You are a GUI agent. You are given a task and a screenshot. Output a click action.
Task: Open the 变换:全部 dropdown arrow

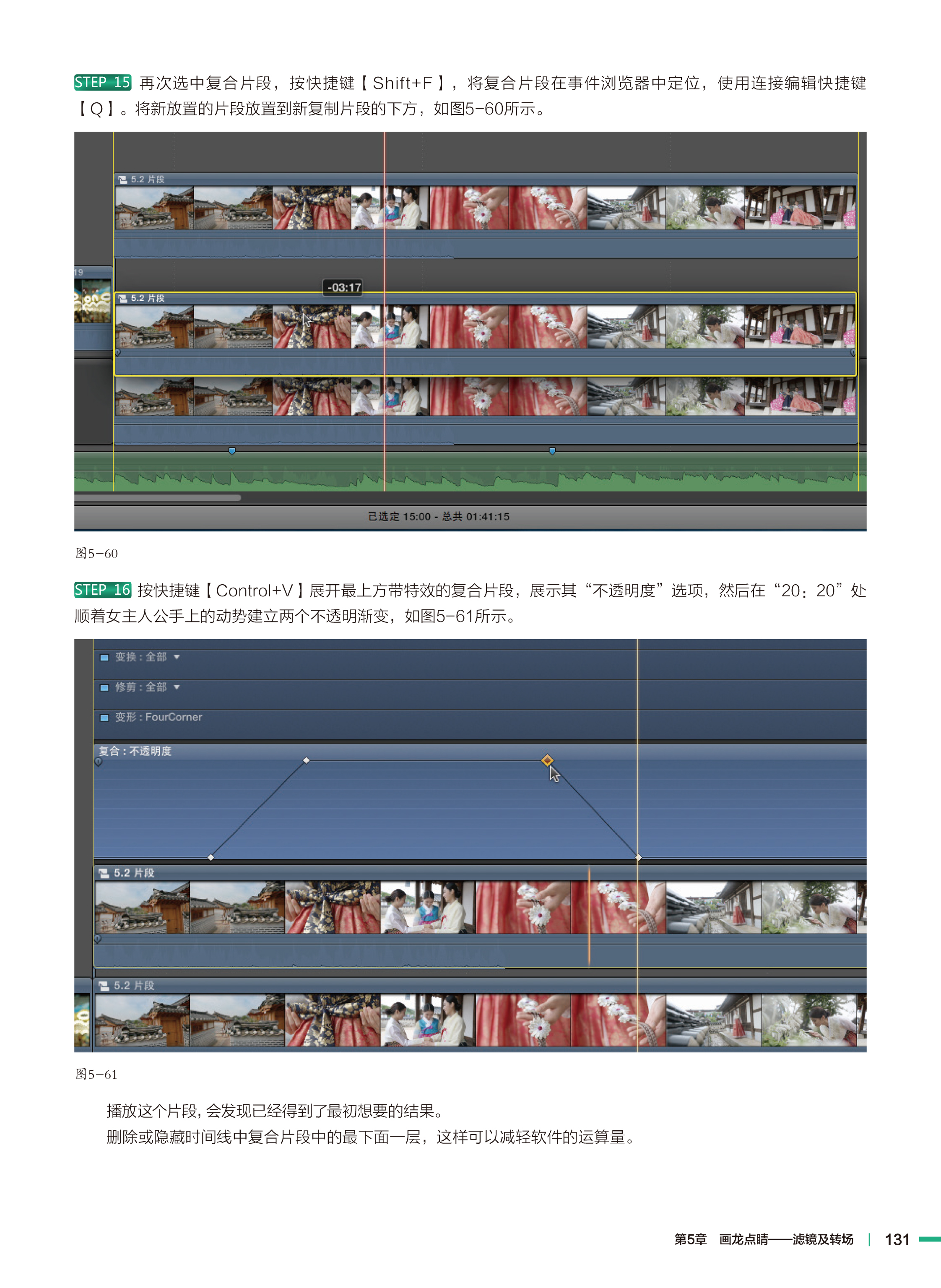177,657
